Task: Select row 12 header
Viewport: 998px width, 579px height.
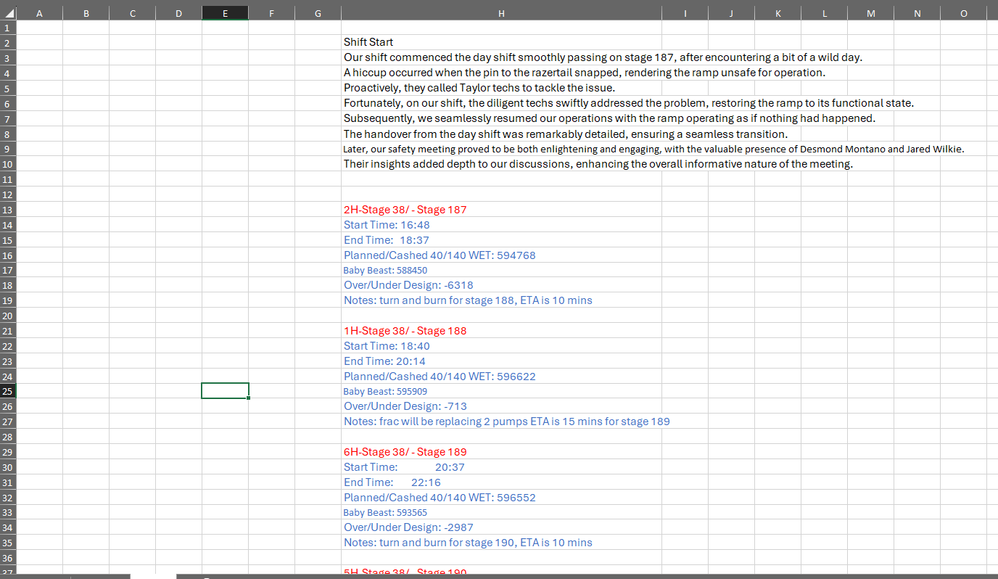Action: [8, 195]
